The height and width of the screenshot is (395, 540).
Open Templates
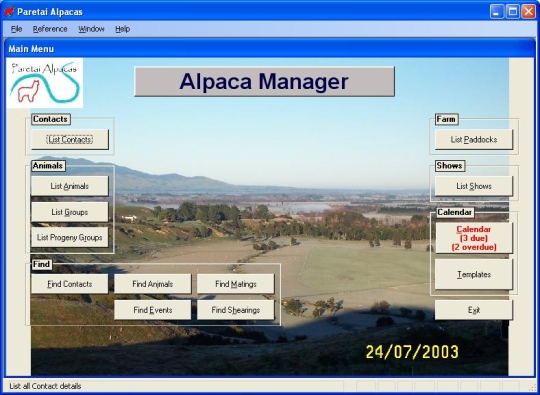click(474, 274)
